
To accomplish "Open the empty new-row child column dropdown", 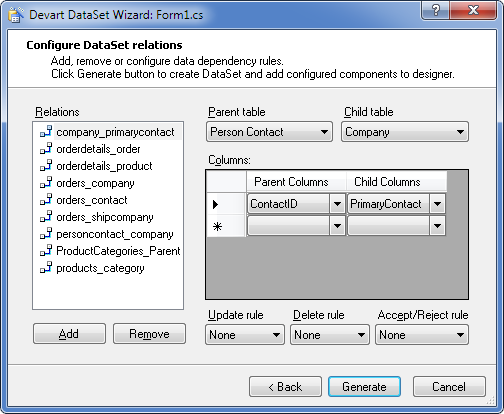I will [x=437, y=226].
